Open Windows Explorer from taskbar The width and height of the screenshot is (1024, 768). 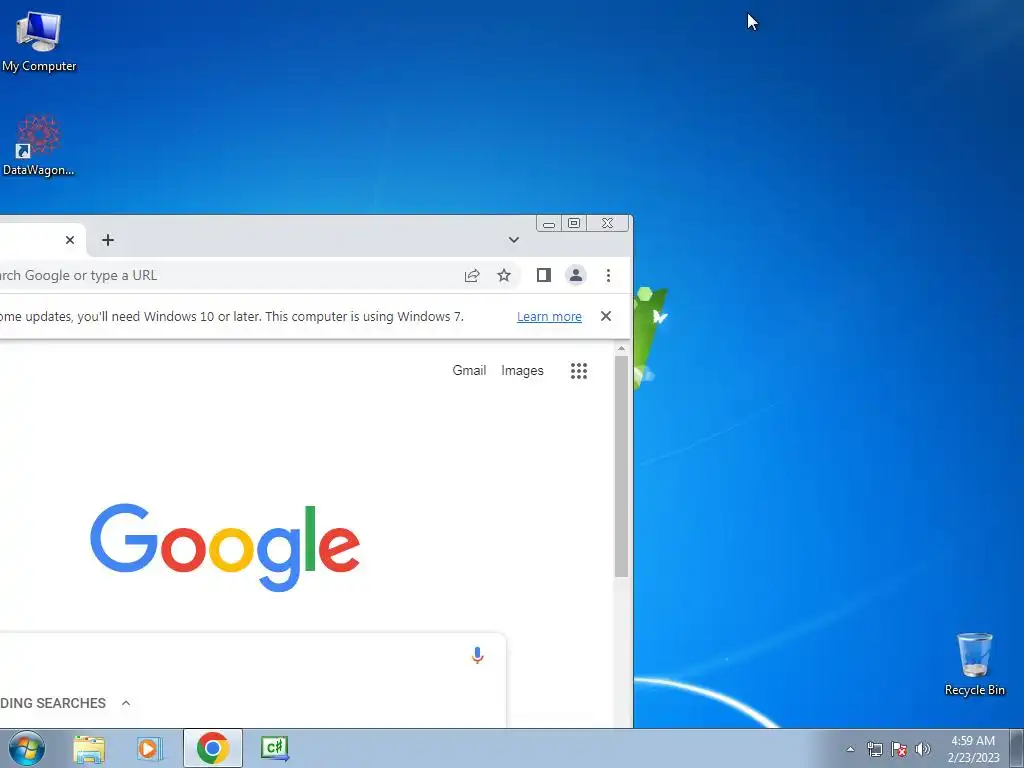tap(89, 748)
